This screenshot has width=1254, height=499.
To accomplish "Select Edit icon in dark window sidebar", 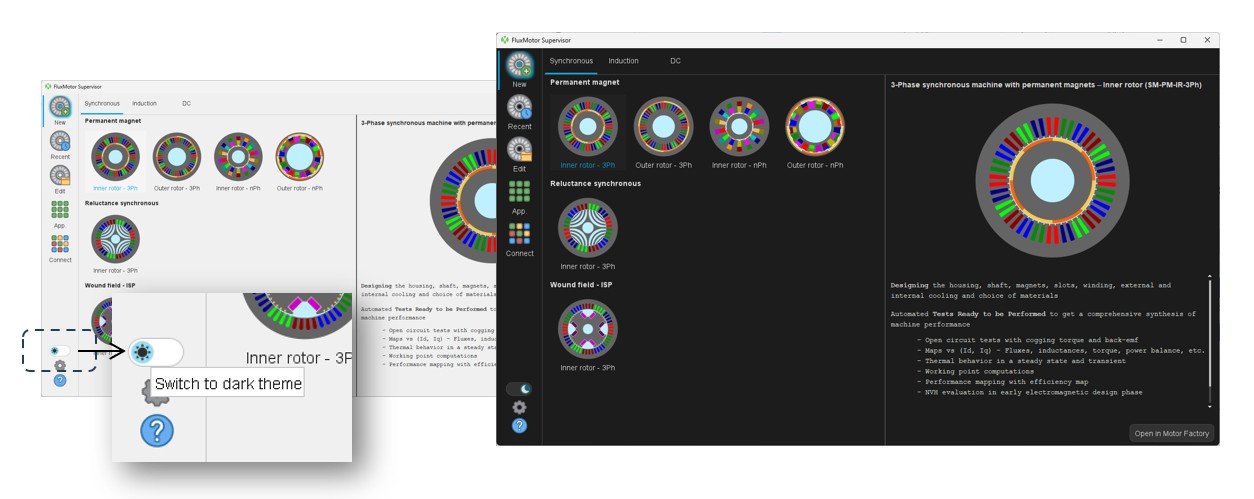I will (x=519, y=150).
